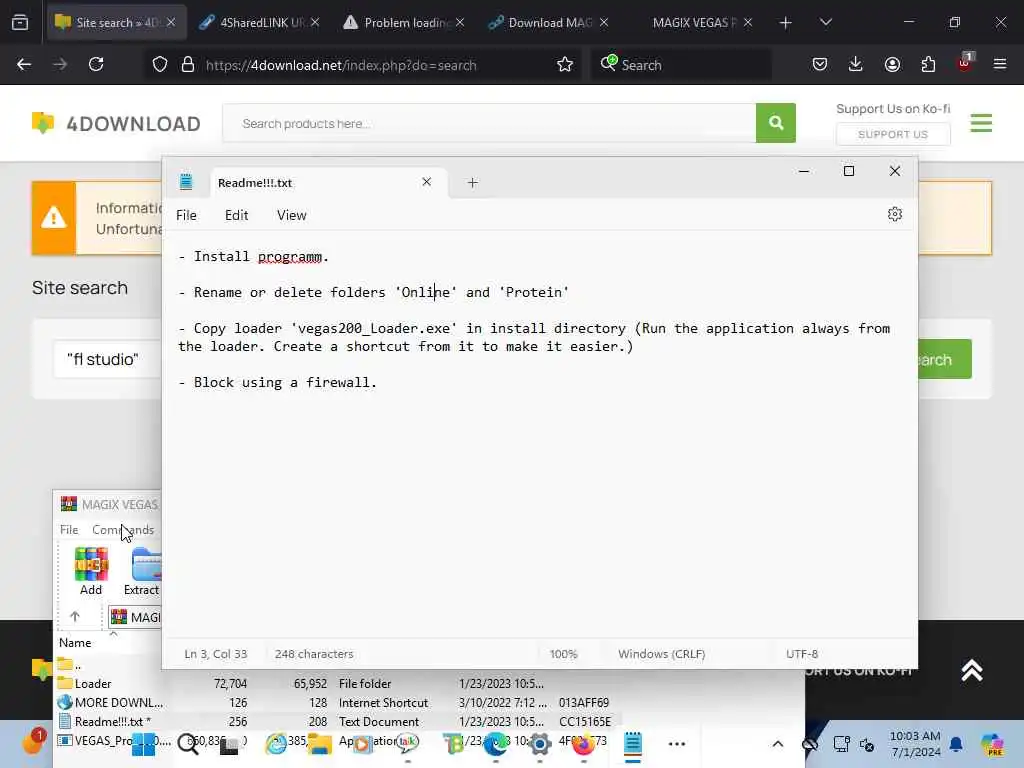Open Notepad Edit menu
The height and width of the screenshot is (768, 1024).
[x=236, y=215]
